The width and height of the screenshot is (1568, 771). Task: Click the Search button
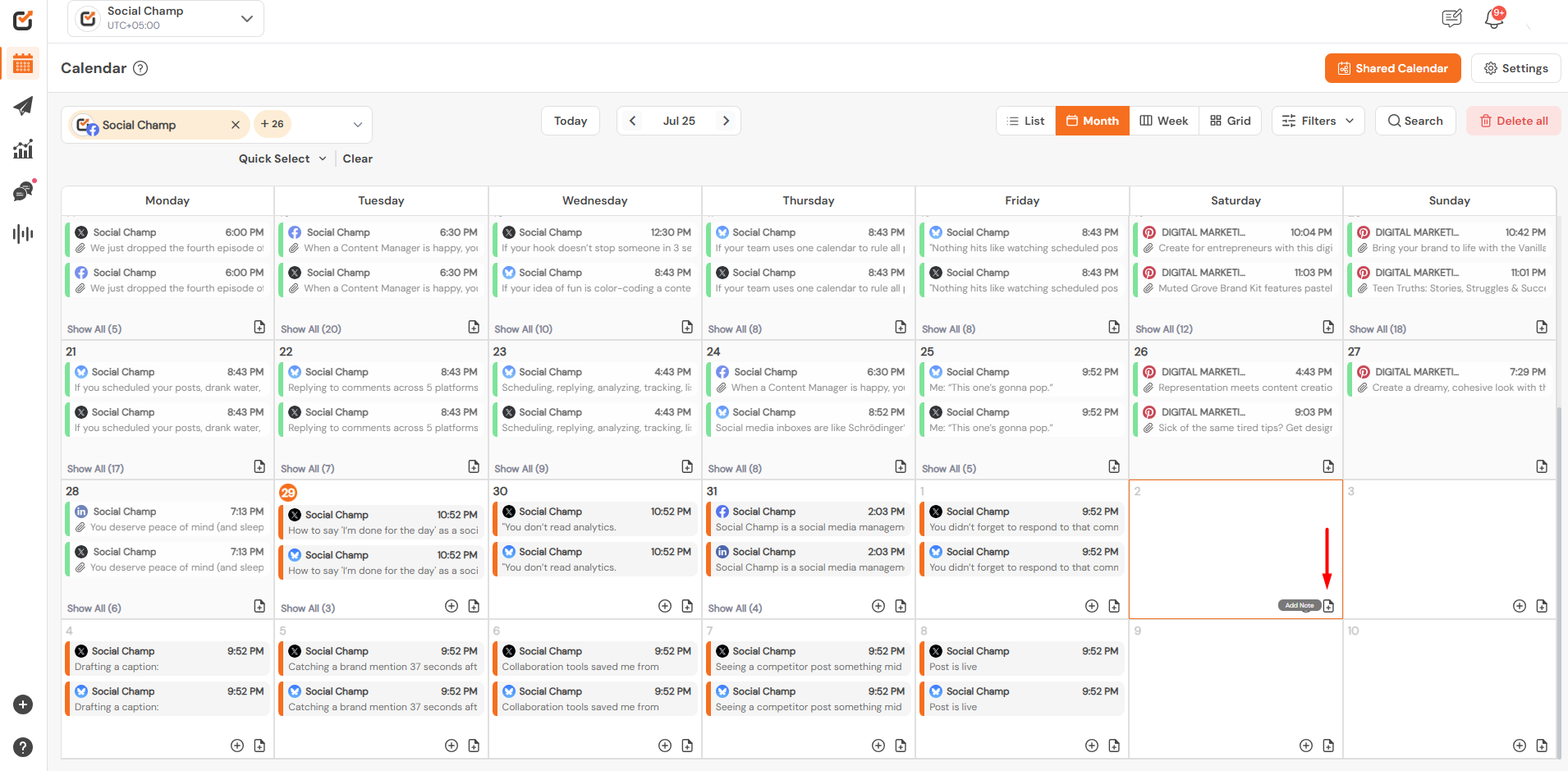pos(1415,121)
